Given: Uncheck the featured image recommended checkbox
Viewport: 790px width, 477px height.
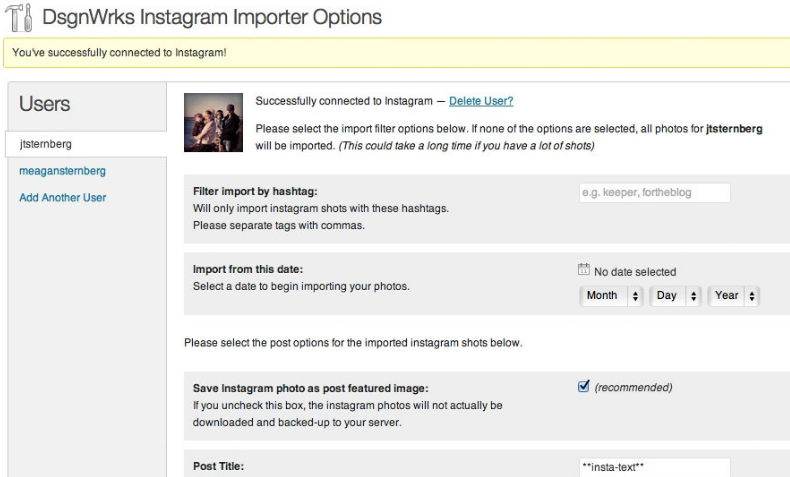Looking at the screenshot, I should pos(583,386).
